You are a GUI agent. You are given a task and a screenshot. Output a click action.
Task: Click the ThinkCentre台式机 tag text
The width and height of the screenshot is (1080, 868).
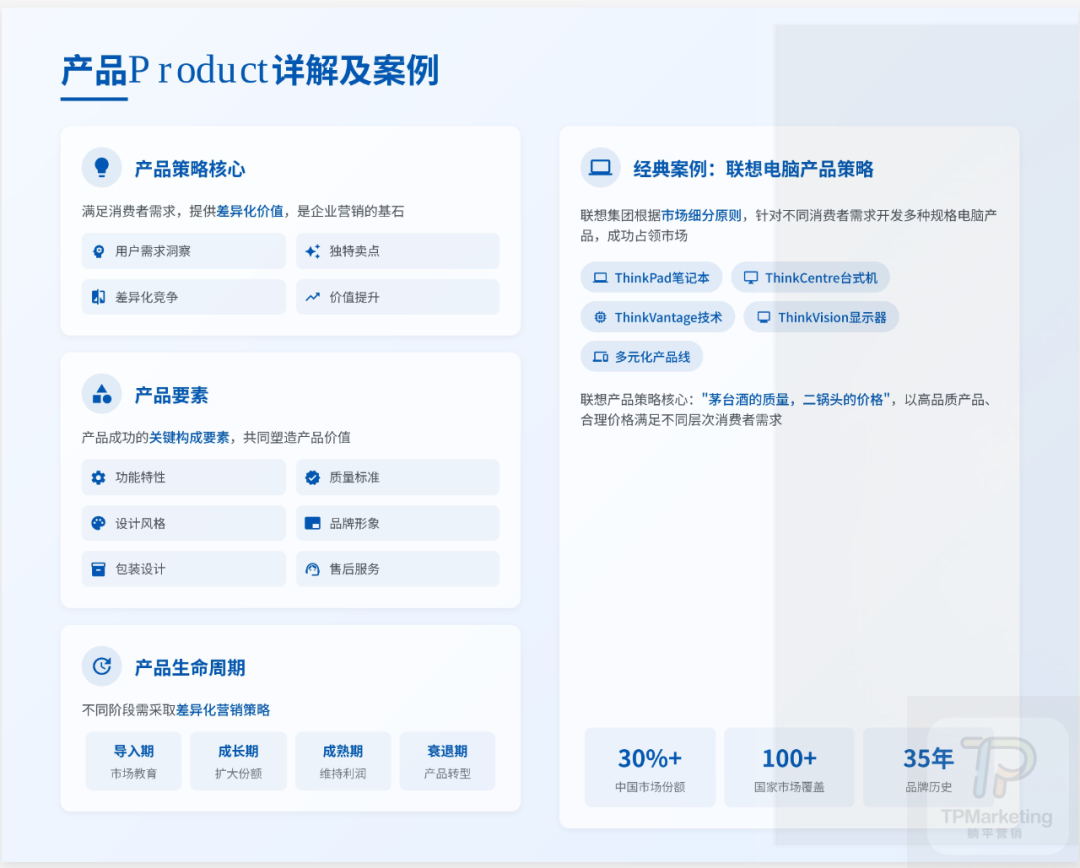click(821, 278)
